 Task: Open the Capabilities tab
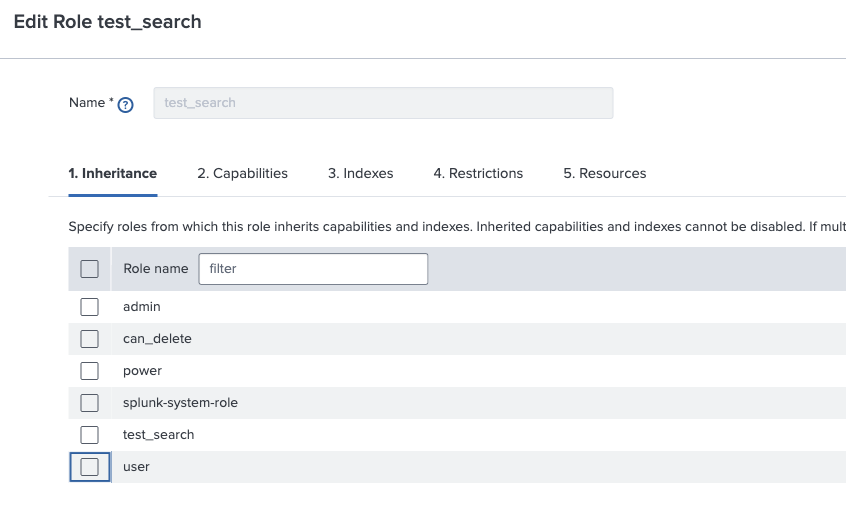pos(242,173)
